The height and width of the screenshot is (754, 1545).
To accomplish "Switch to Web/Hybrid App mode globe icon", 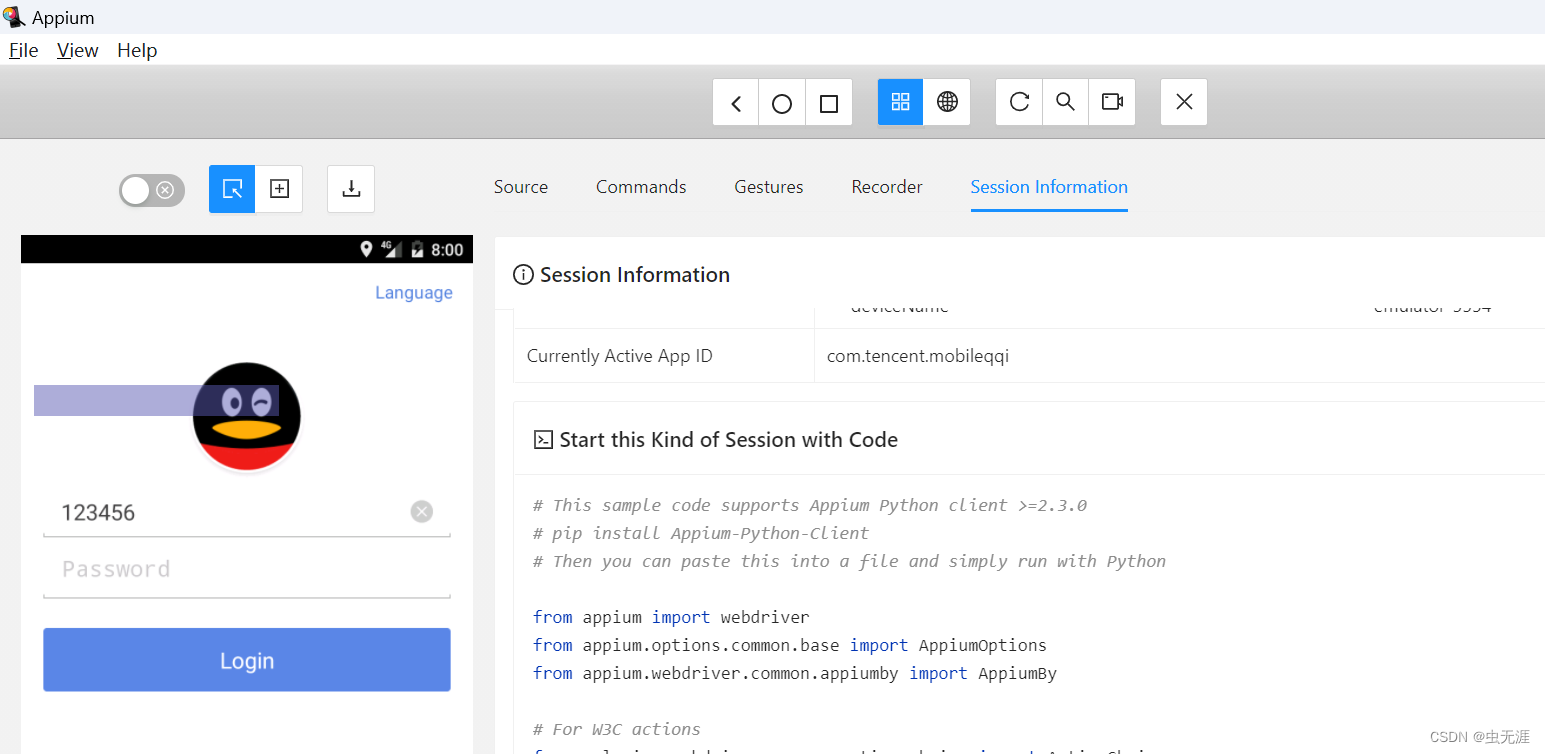I will (x=947, y=102).
